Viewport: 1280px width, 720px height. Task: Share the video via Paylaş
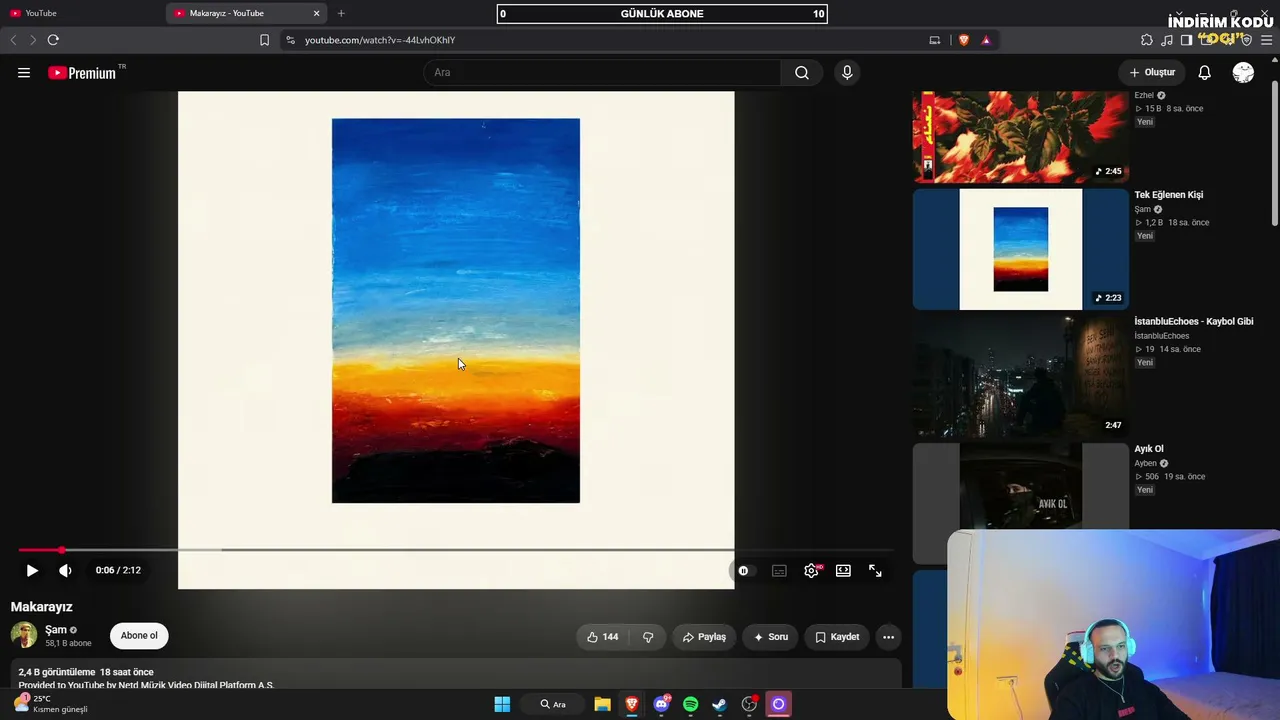[x=704, y=637]
